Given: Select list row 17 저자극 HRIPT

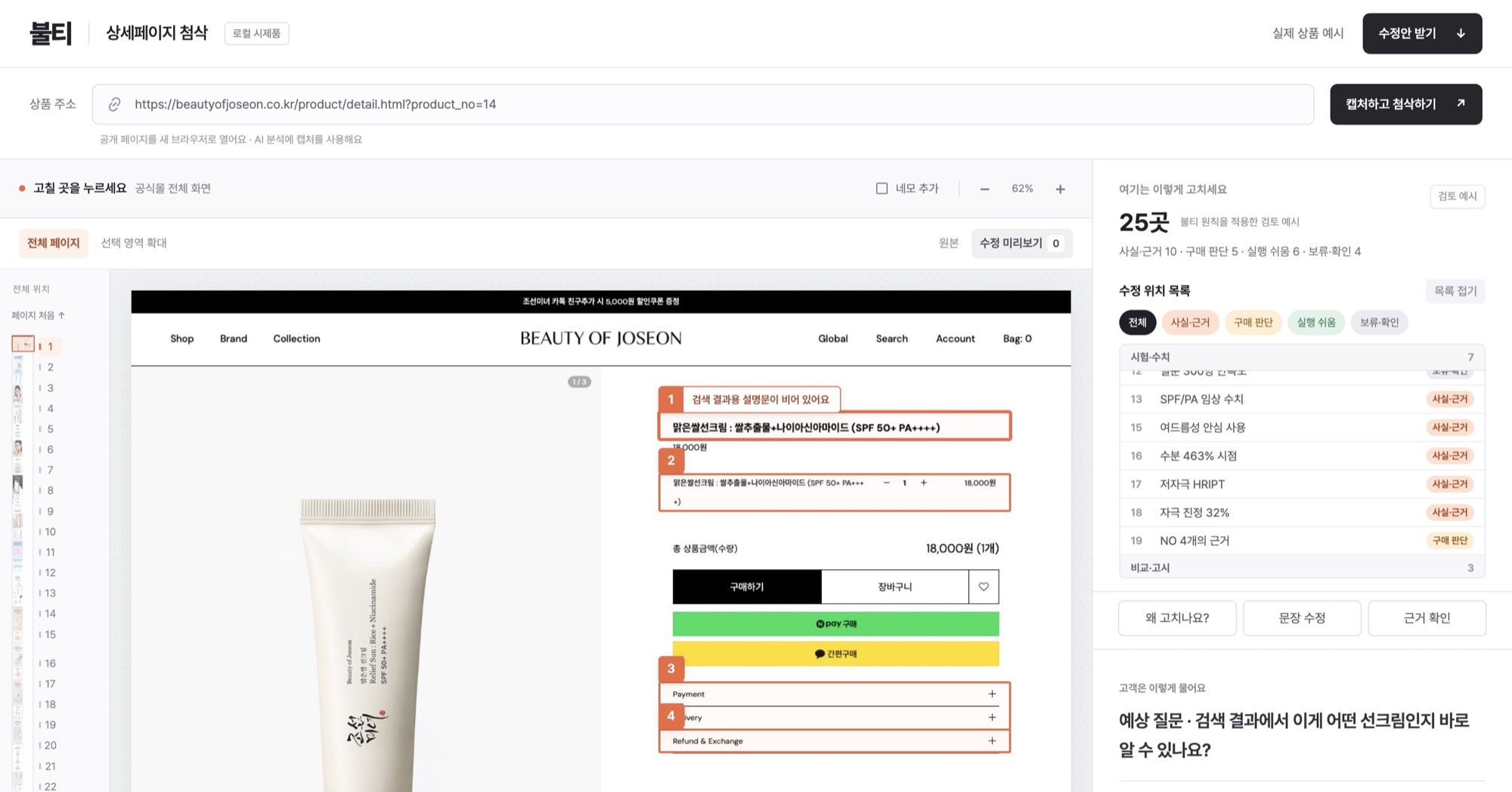Looking at the screenshot, I should pyautogui.click(x=1302, y=484).
